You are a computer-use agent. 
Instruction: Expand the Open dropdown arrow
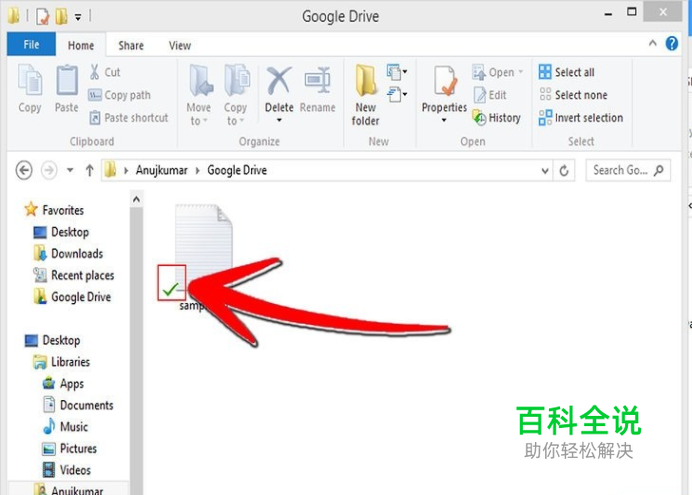(x=521, y=72)
